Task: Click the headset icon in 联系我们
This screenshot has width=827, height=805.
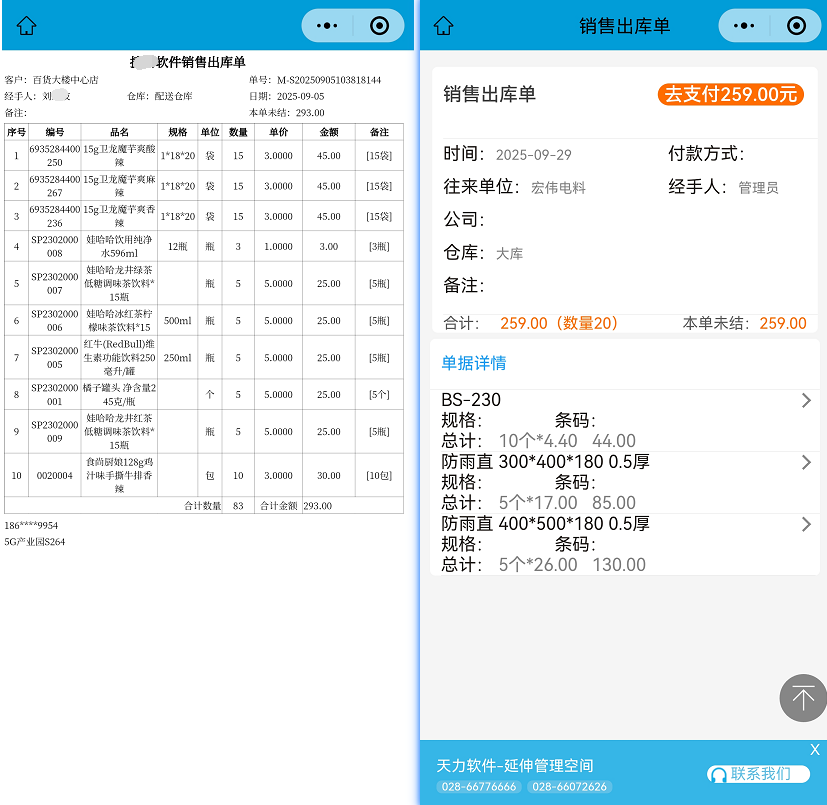Action: click(x=717, y=774)
